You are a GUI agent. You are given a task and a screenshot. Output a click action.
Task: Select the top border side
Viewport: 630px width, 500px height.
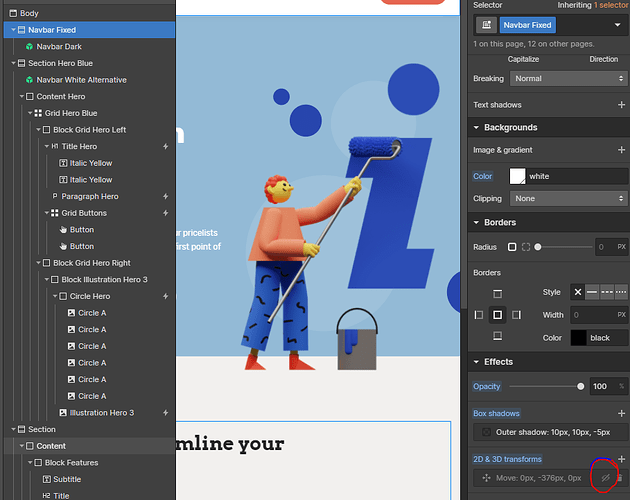point(497,294)
